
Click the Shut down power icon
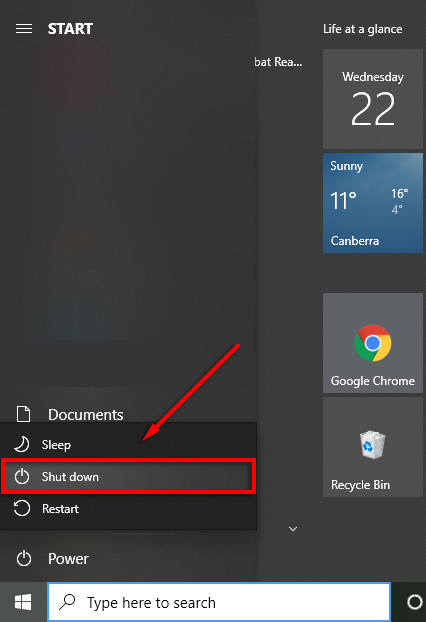click(x=22, y=476)
